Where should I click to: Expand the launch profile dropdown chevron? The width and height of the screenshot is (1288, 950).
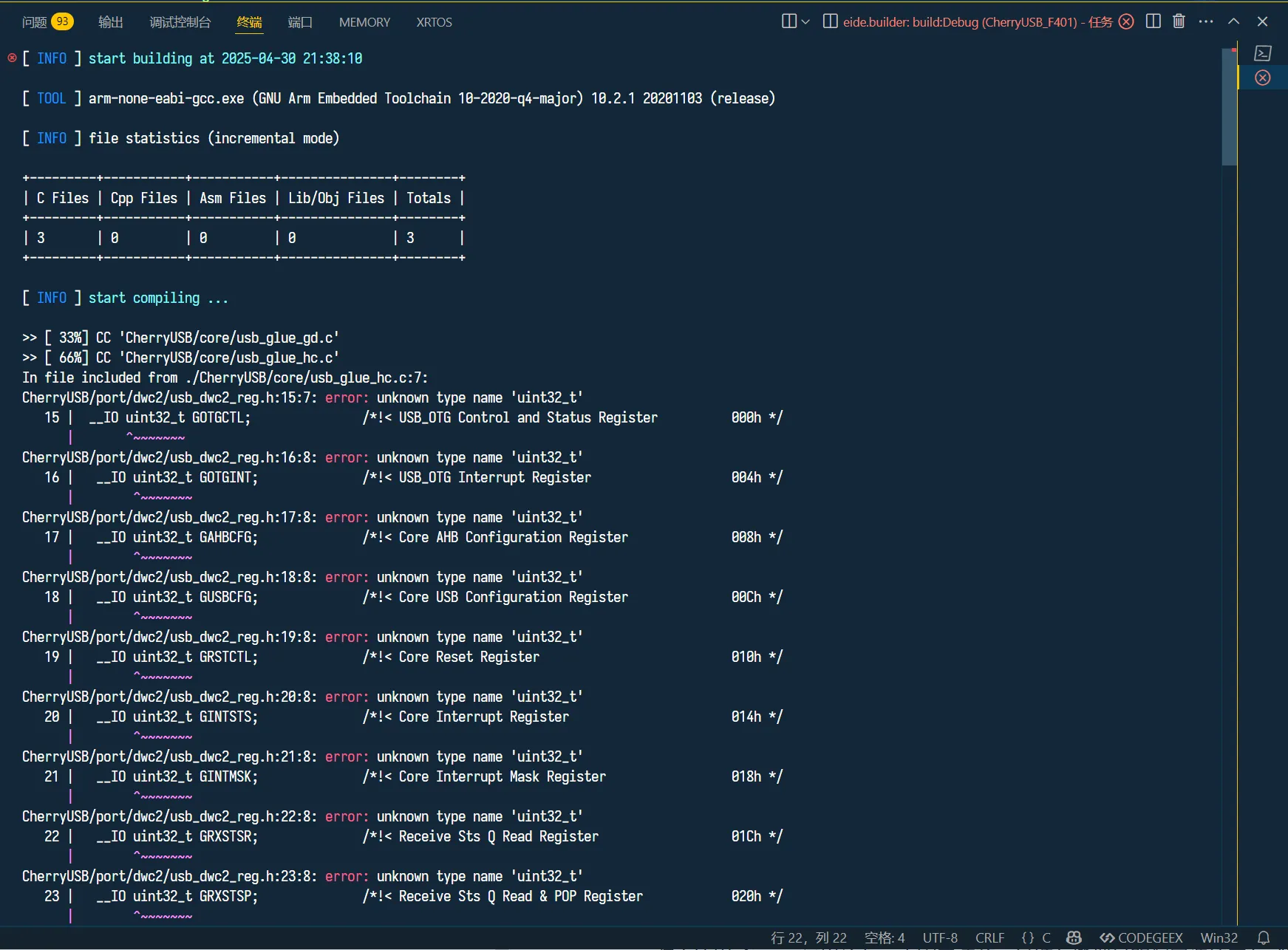[805, 21]
